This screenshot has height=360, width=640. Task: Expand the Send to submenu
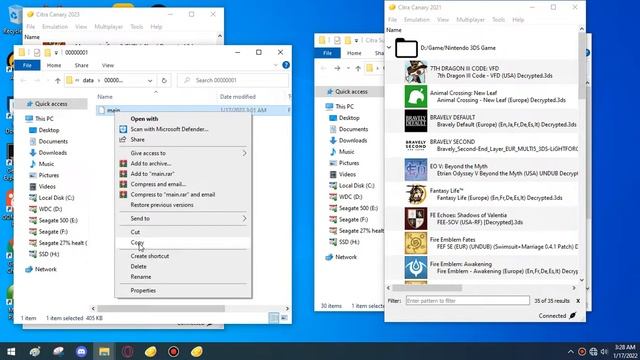pos(183,218)
